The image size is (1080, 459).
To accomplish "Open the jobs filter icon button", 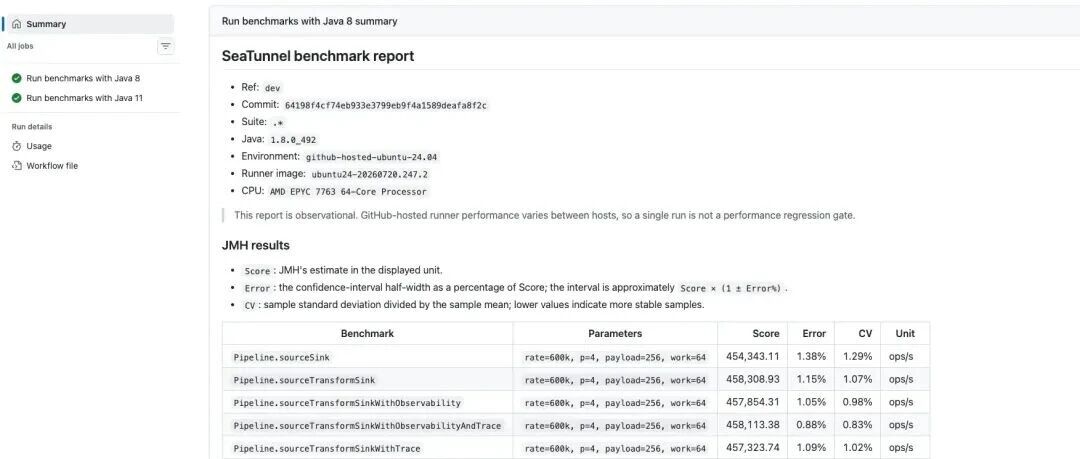I will (x=165, y=46).
